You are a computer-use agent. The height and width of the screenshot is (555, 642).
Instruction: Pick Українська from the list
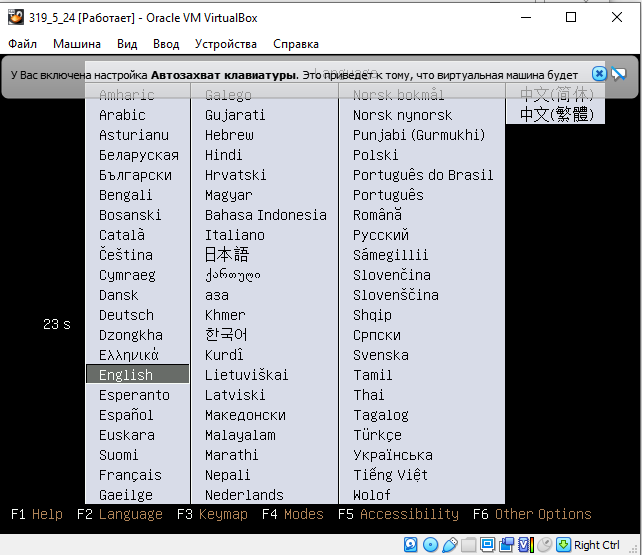pos(393,455)
